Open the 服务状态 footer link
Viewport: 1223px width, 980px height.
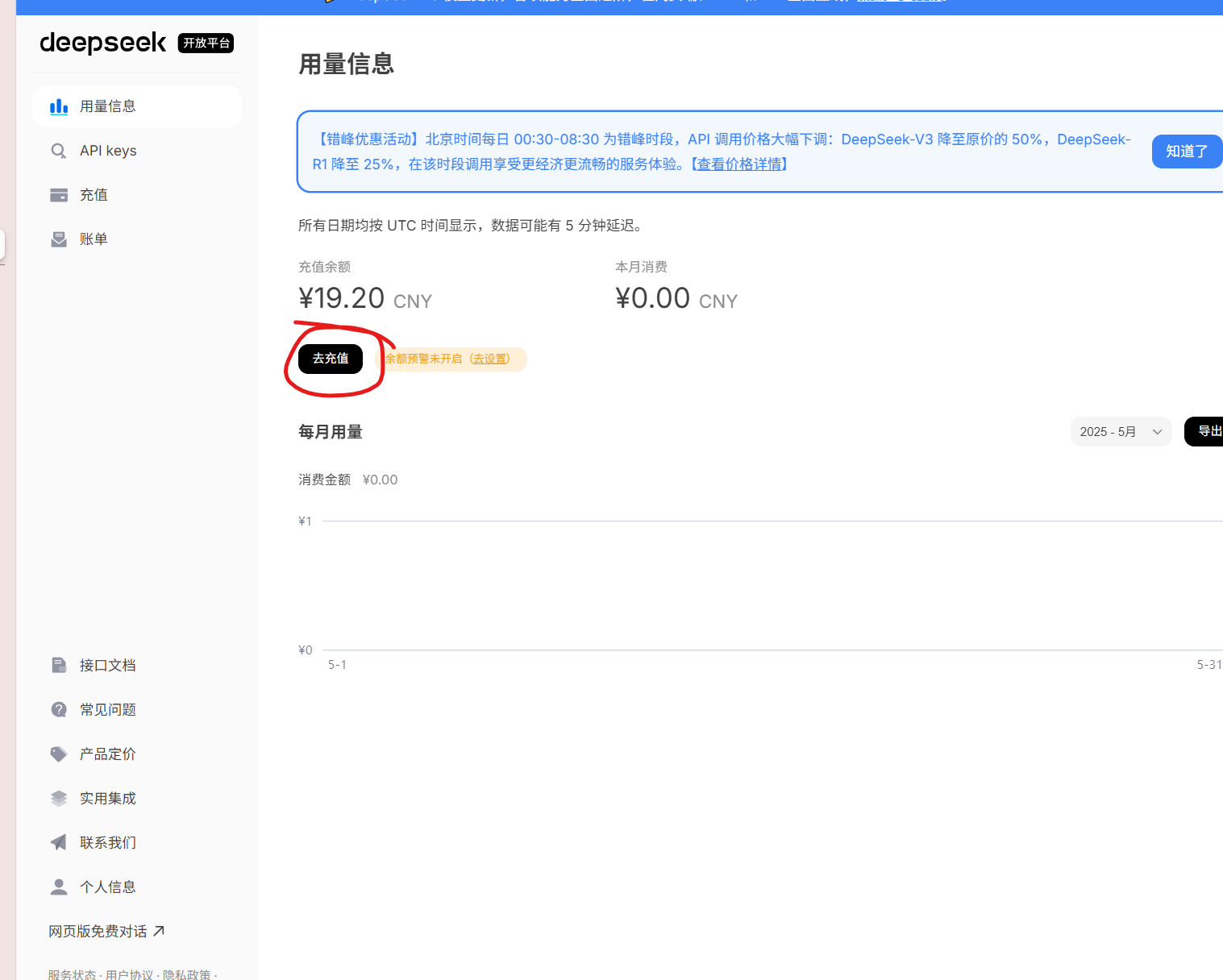point(72,974)
